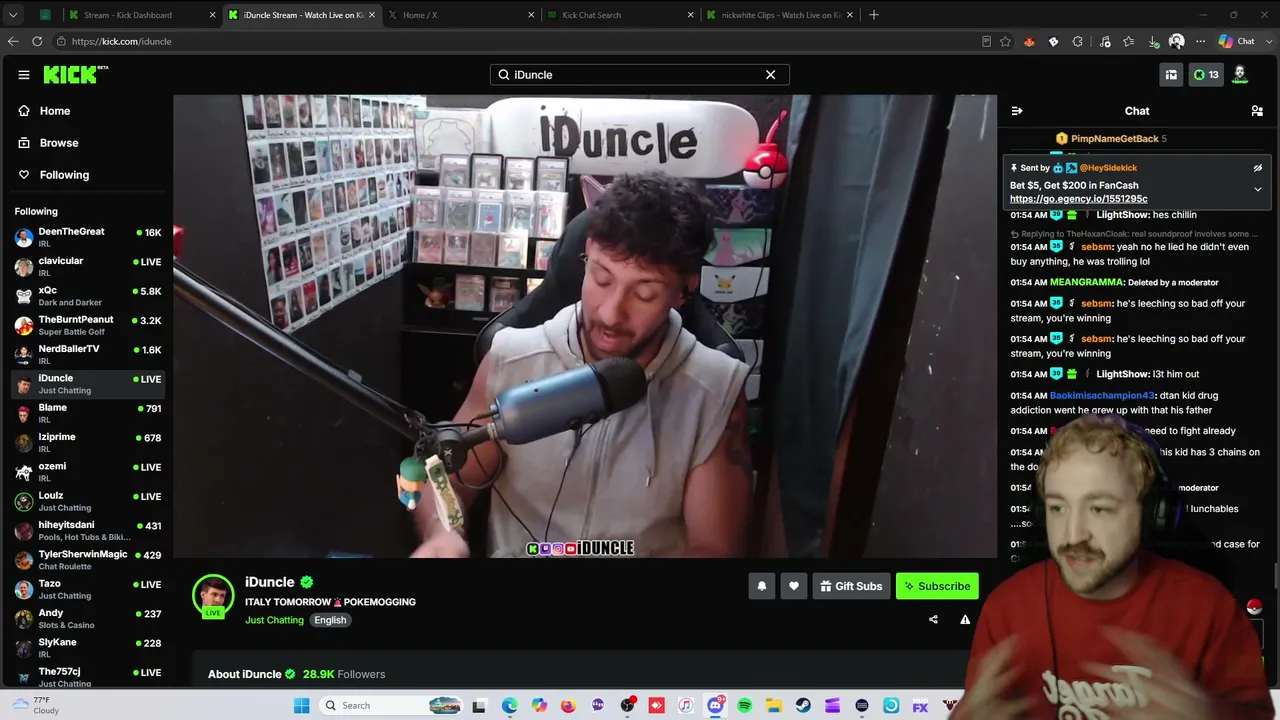Open Discord from the taskbar
This screenshot has height=720, width=1280.
point(715,706)
